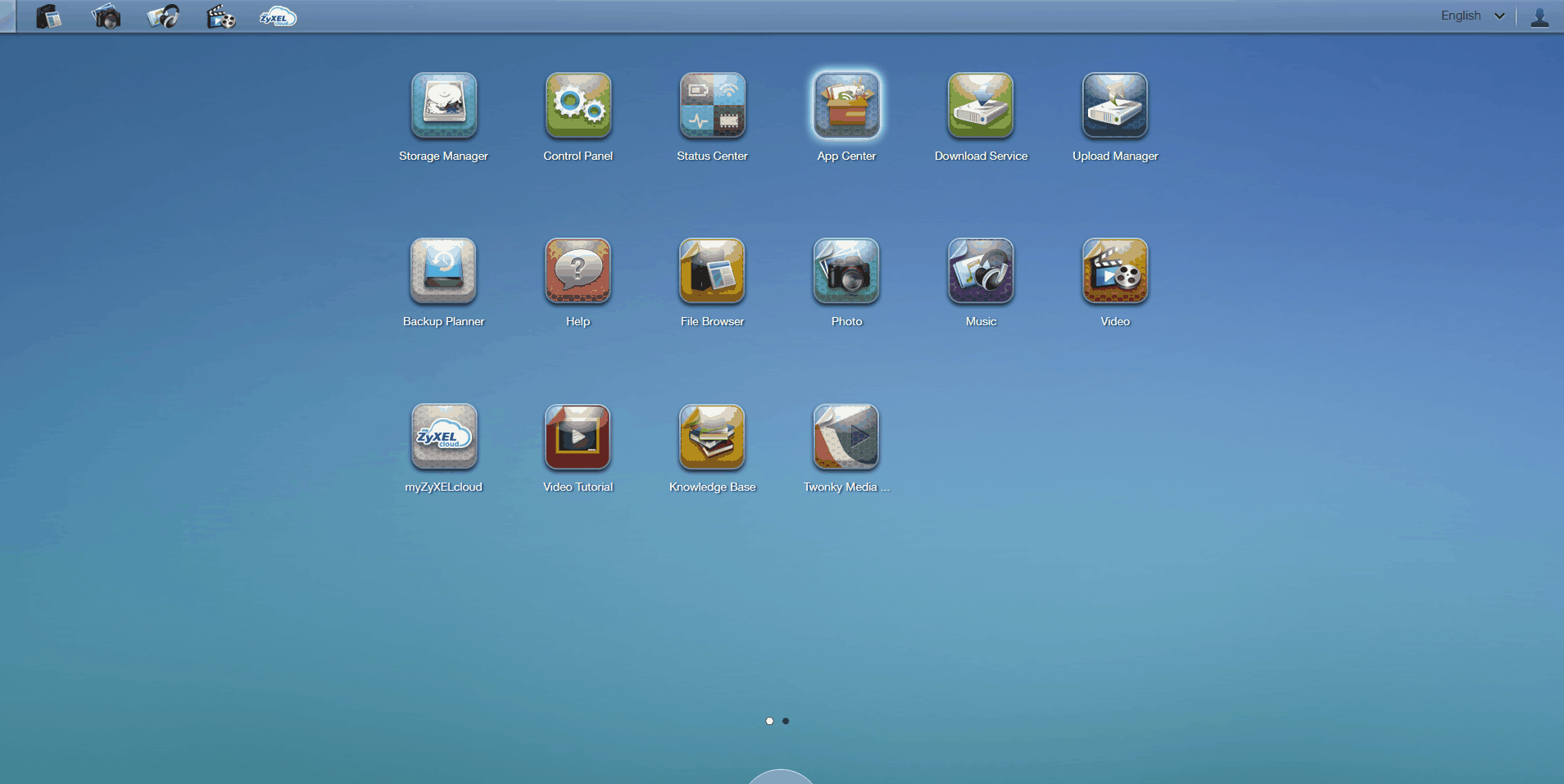Open the myZyXELcloud app
This screenshot has width=1564, height=784.
(443, 436)
